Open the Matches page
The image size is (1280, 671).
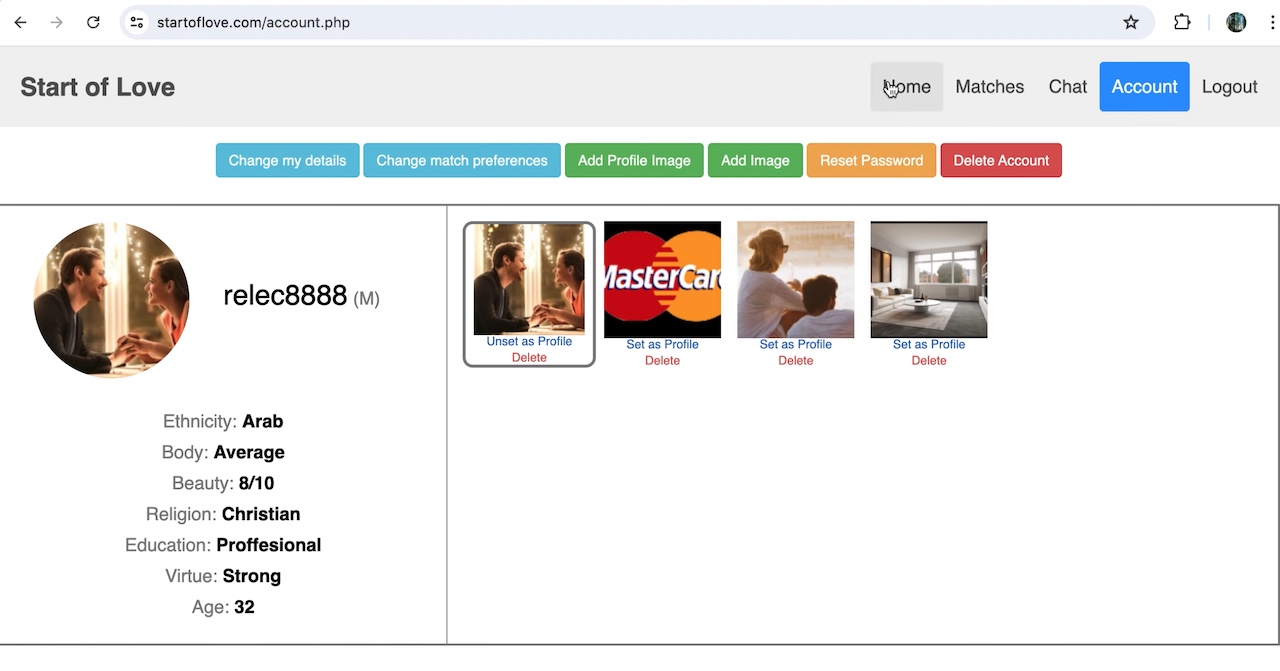(989, 87)
